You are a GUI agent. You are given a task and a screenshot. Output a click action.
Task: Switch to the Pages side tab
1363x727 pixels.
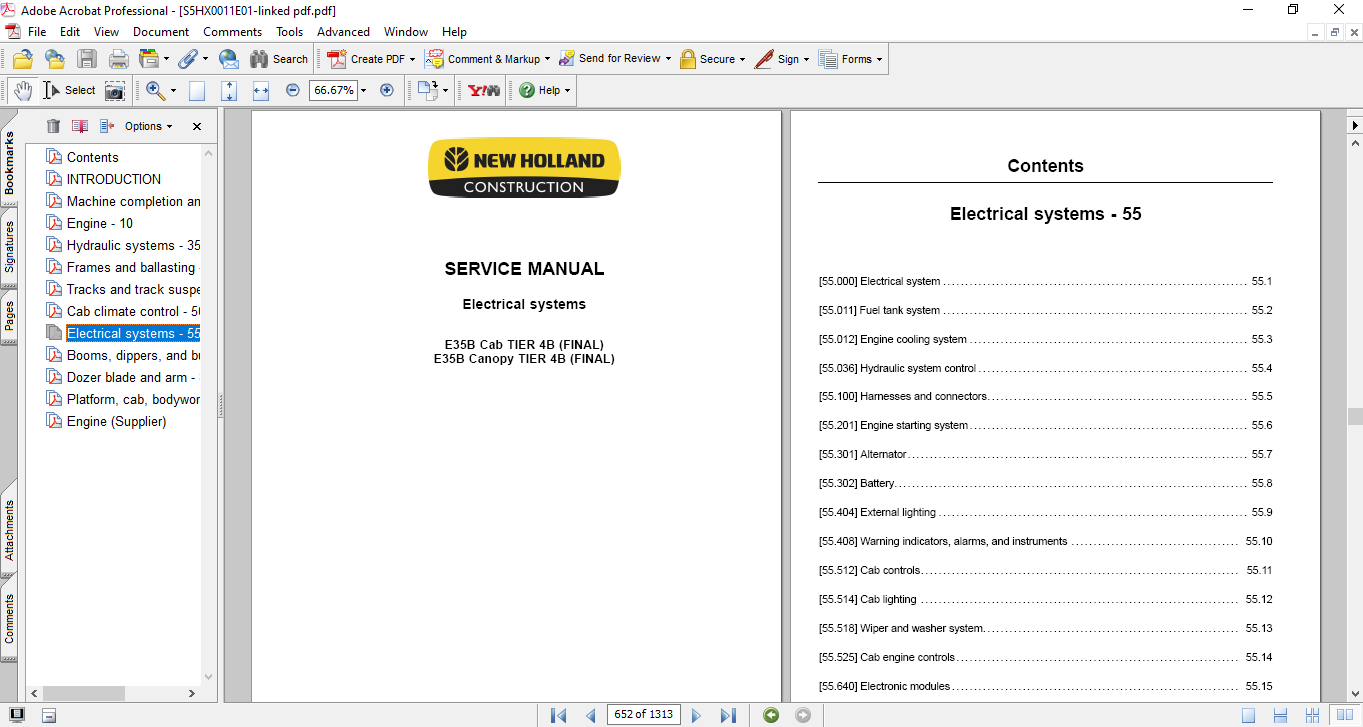[10, 315]
